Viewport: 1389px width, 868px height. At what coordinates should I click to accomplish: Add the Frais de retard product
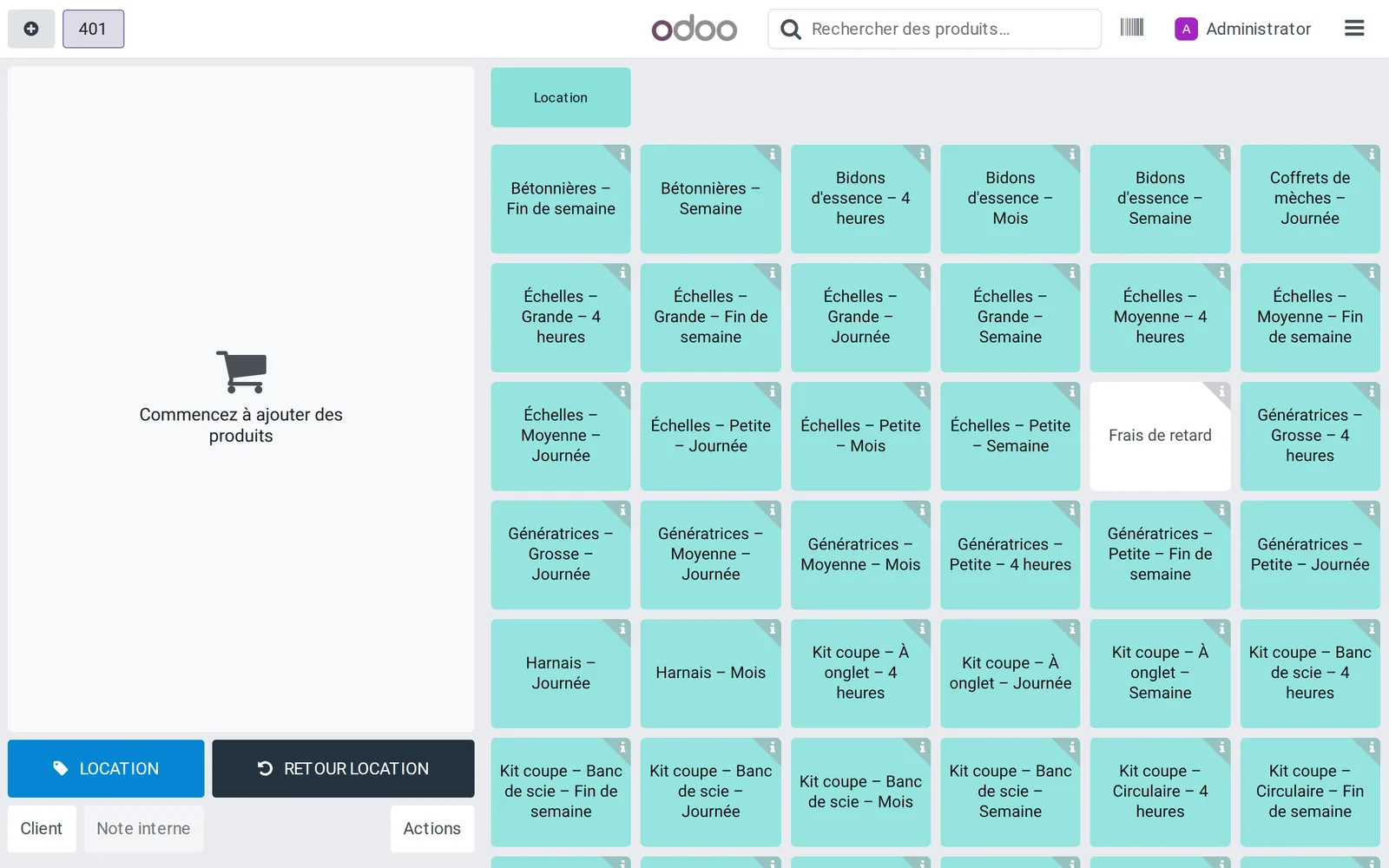click(x=1160, y=436)
